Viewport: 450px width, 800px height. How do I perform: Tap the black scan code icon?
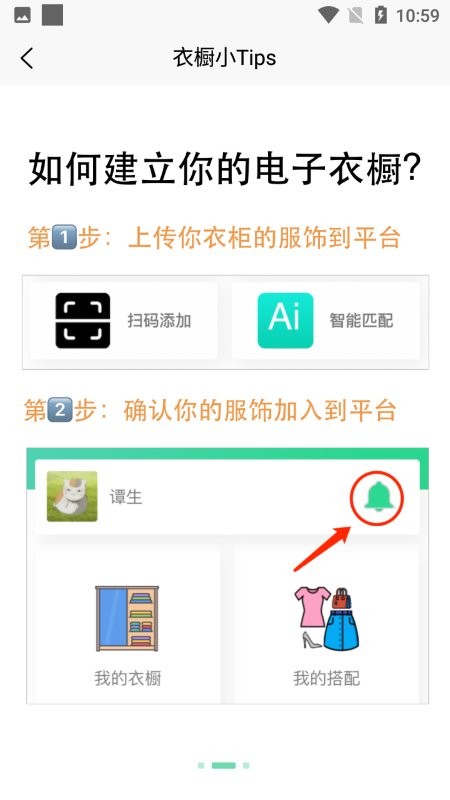[x=83, y=321]
